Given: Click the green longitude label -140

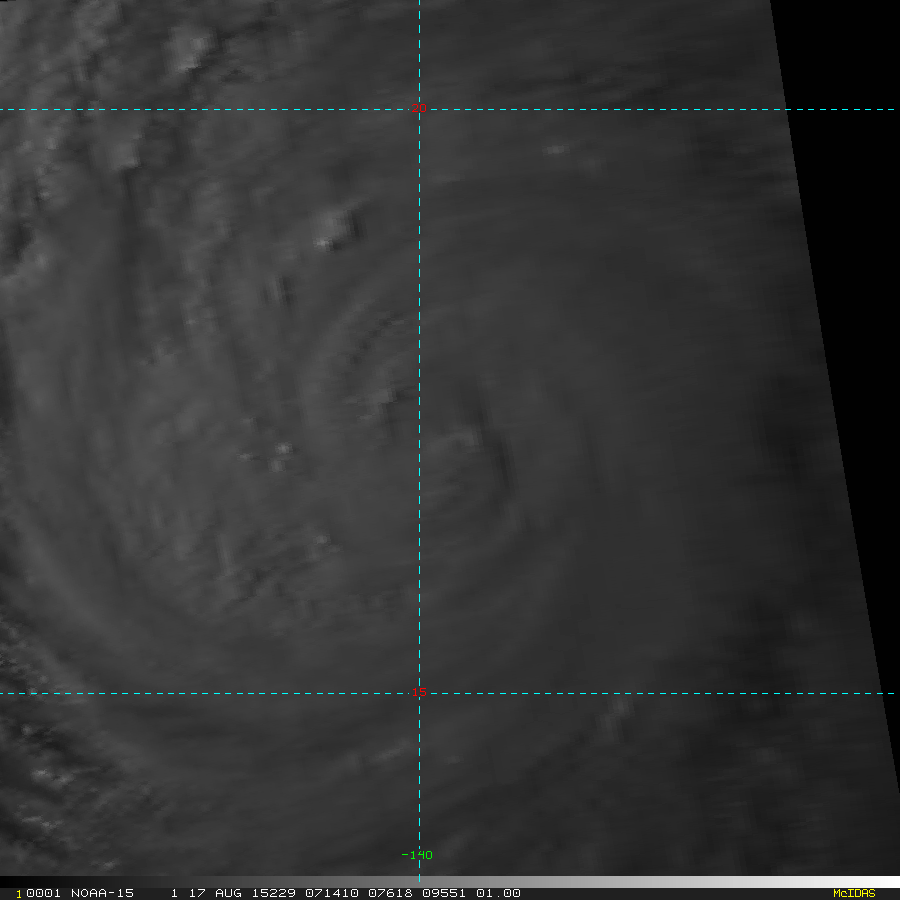Looking at the screenshot, I should 417,855.
